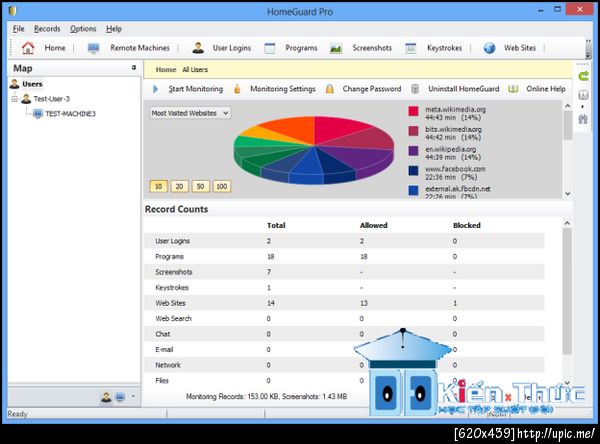Click the Change Password label
This screenshot has width=600, height=444.
pos(372,89)
